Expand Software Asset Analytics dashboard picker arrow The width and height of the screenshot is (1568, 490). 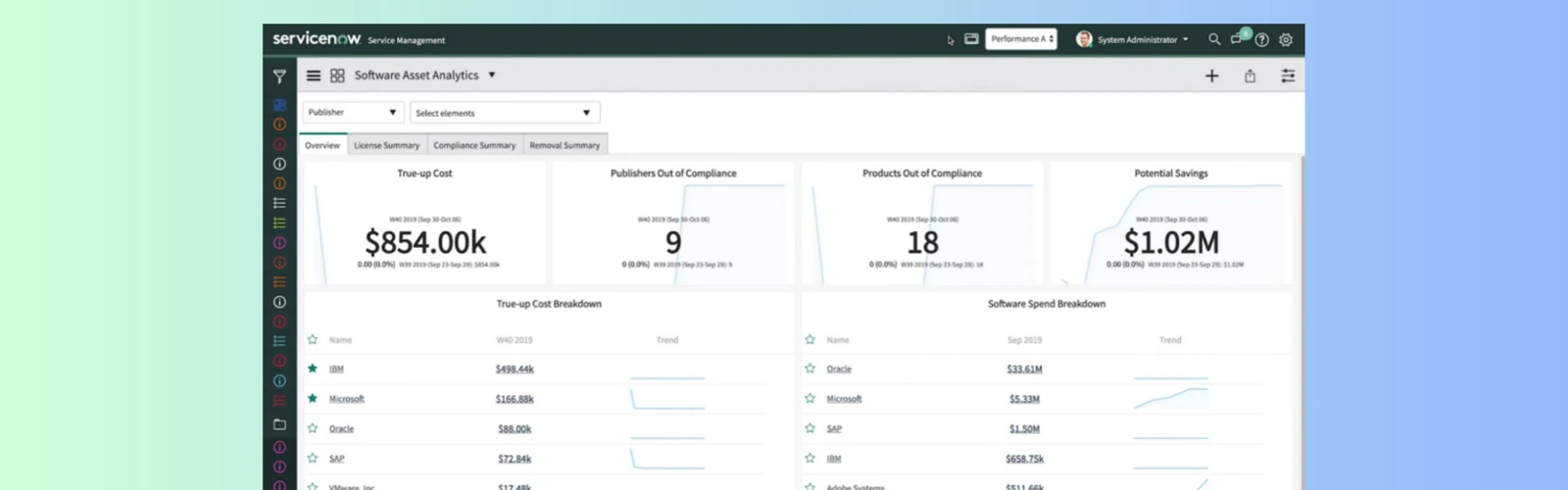pyautogui.click(x=492, y=75)
